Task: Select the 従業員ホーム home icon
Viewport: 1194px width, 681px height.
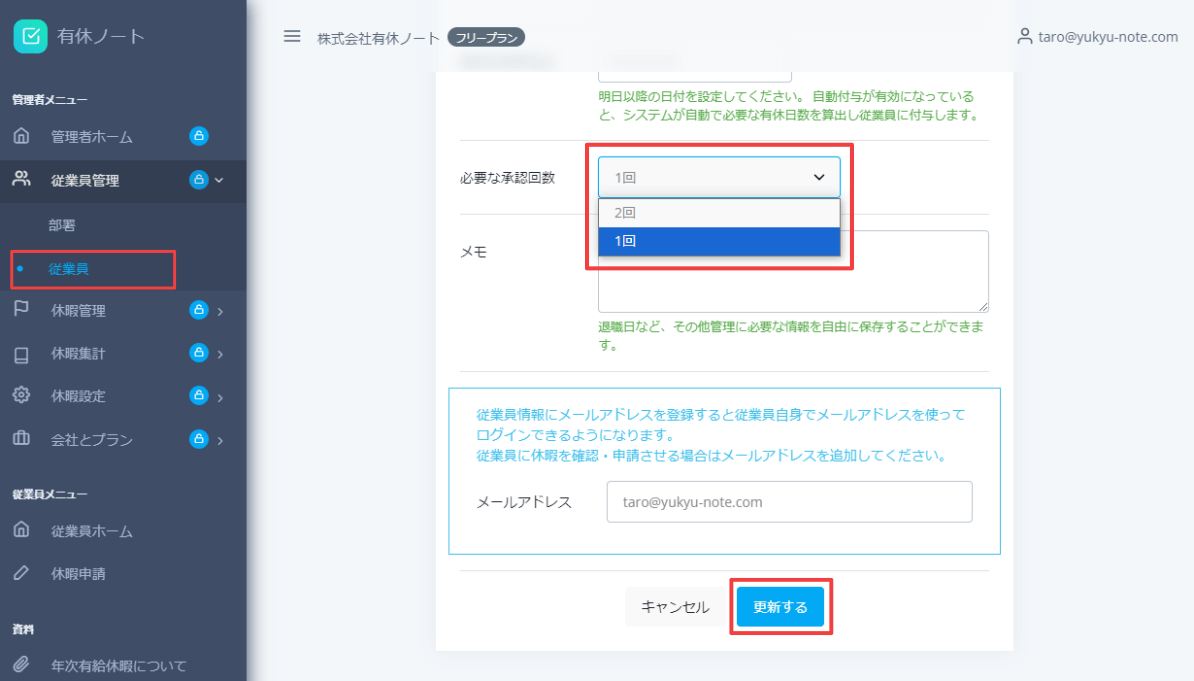Action: click(22, 531)
